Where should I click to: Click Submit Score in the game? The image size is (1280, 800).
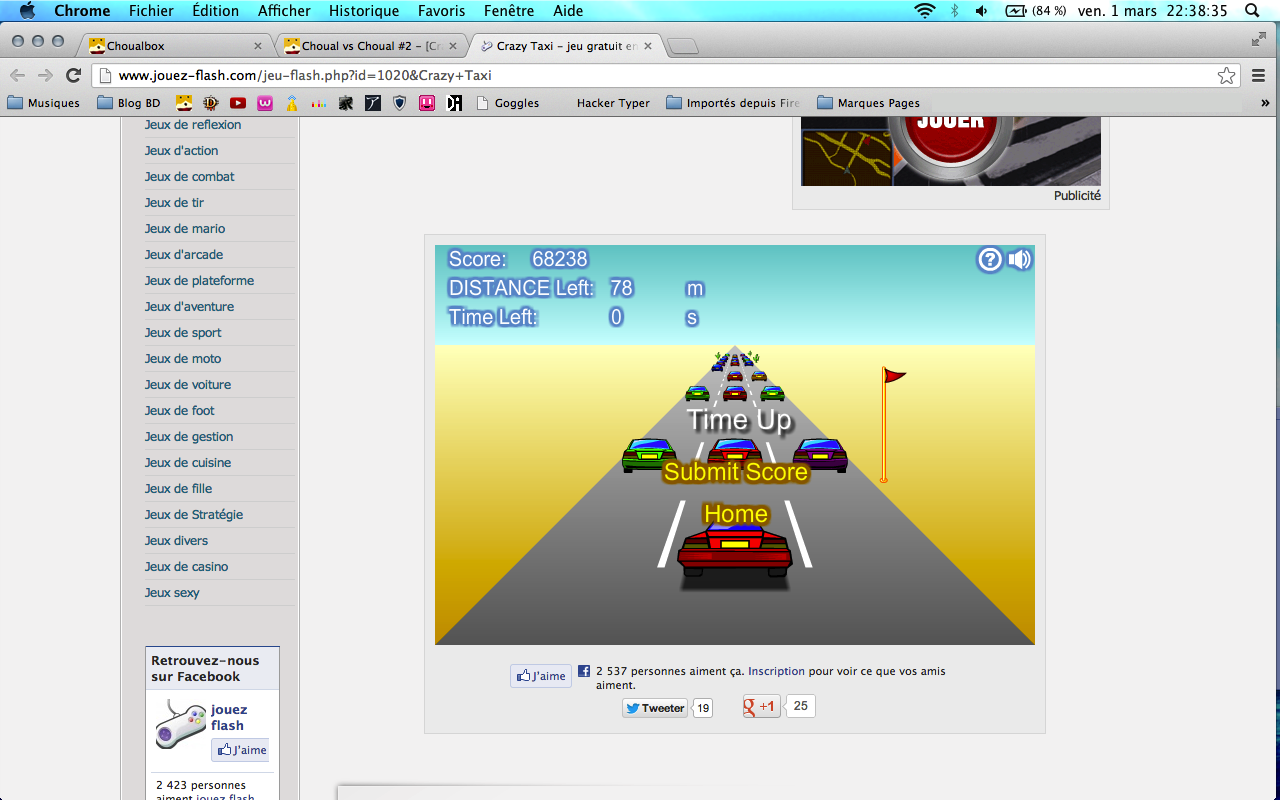(736, 472)
